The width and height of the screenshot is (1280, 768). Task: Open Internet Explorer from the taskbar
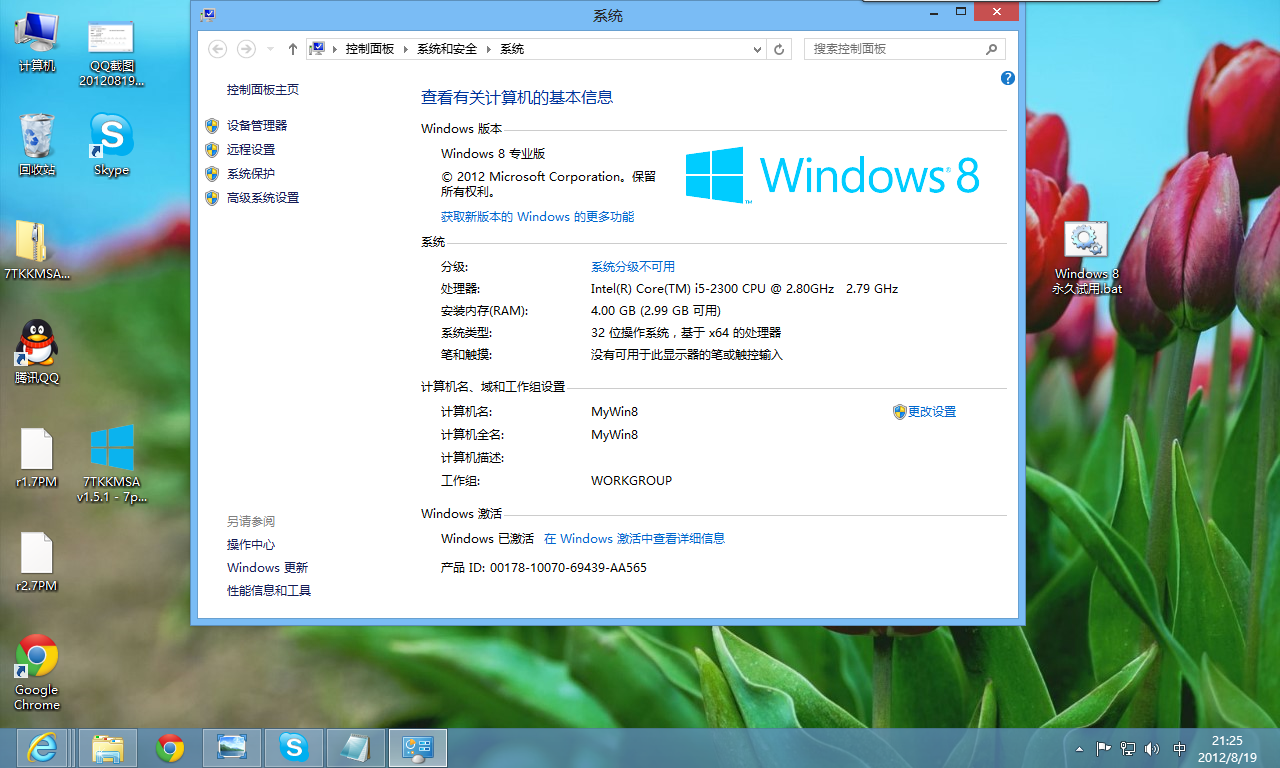pyautogui.click(x=41, y=747)
